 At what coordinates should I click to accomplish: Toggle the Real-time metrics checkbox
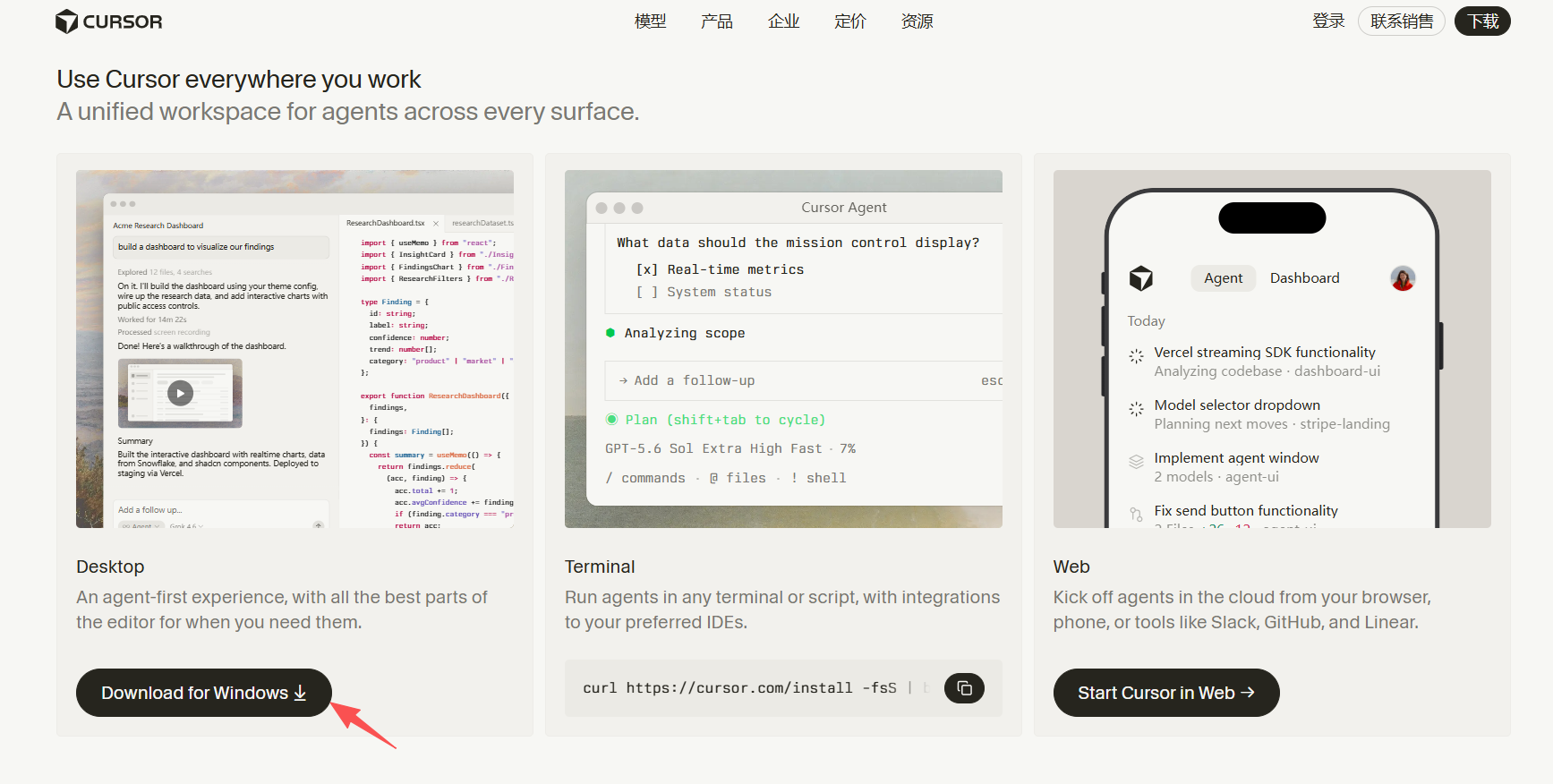click(647, 269)
